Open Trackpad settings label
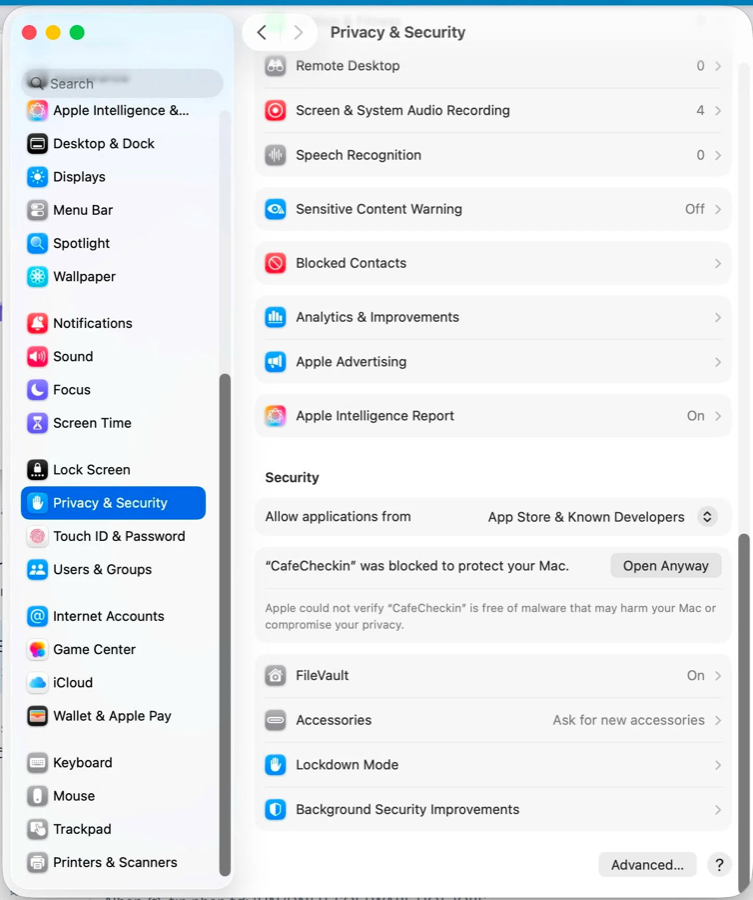Image resolution: width=753 pixels, height=900 pixels. tap(82, 829)
